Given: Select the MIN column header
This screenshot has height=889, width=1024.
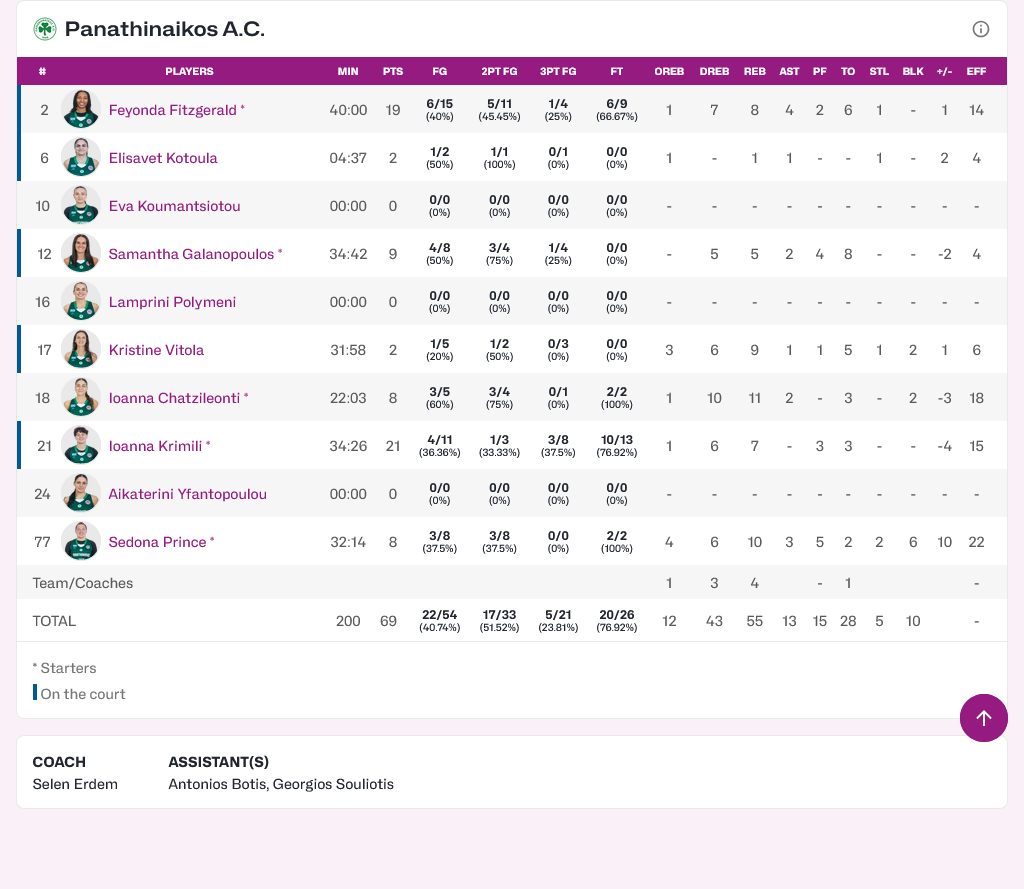Looking at the screenshot, I should [x=348, y=72].
